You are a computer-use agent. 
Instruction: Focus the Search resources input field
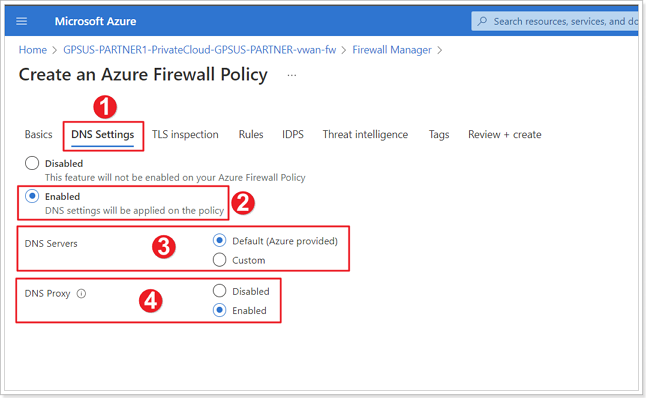555,21
